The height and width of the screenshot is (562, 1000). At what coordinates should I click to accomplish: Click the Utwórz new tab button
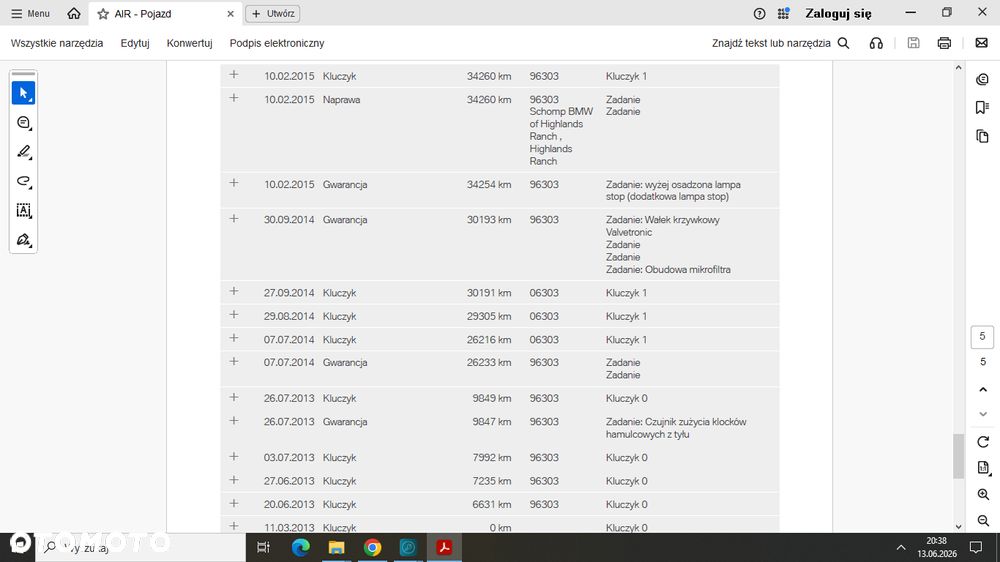[x=272, y=13]
